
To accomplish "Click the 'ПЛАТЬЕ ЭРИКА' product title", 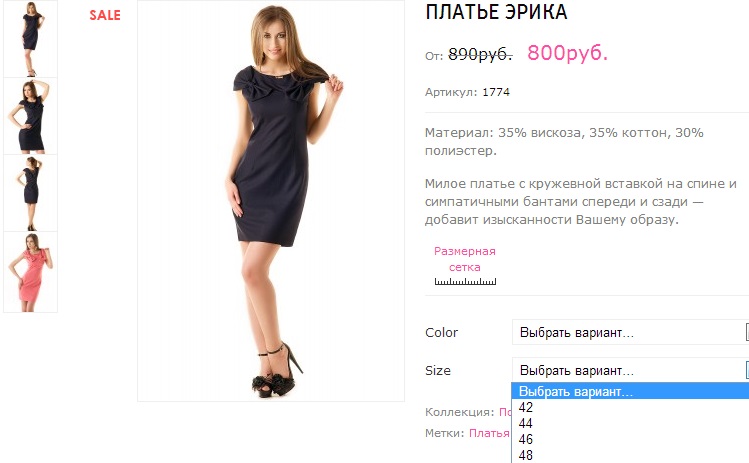I will pyautogui.click(x=496, y=13).
